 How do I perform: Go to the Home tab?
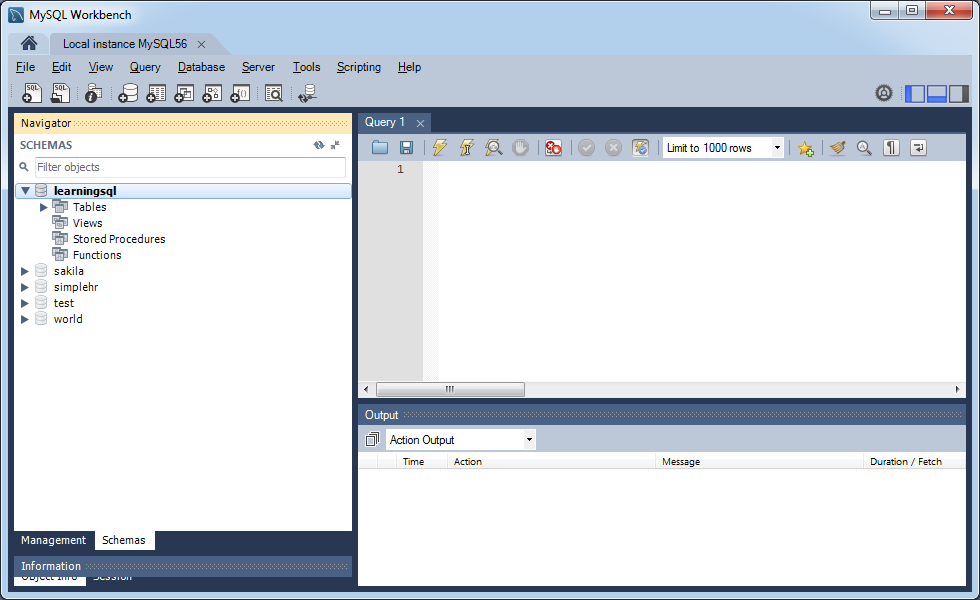(29, 43)
